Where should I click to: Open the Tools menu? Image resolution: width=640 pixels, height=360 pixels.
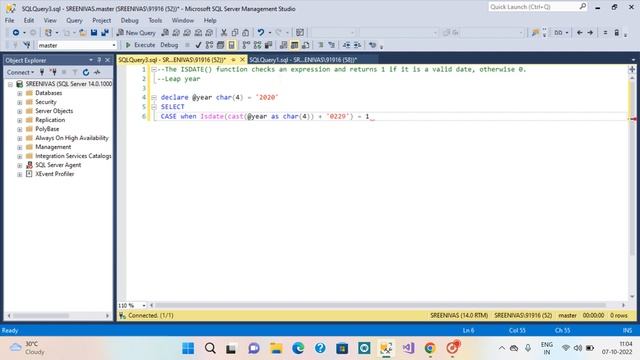pos(155,20)
